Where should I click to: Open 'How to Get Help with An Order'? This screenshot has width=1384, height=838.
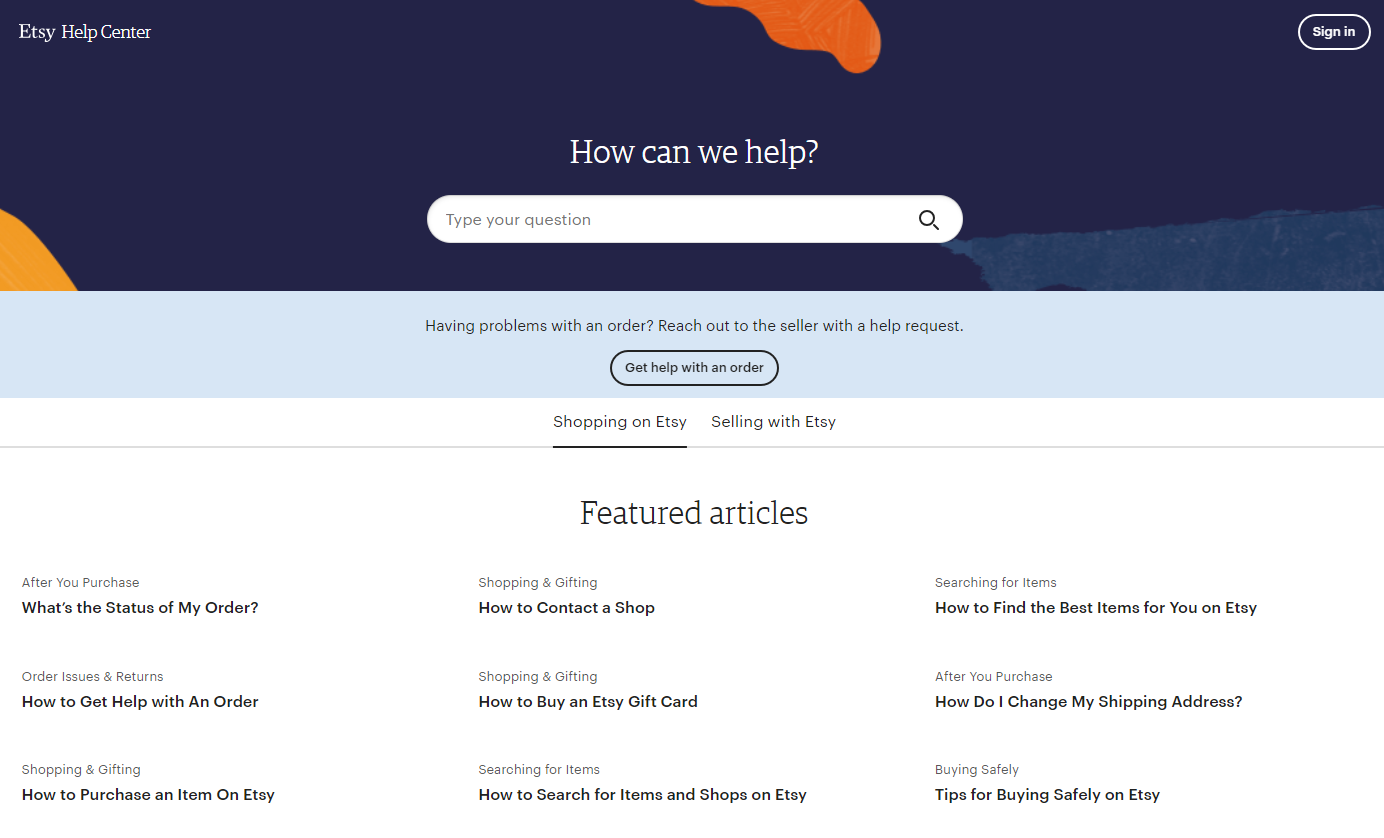pyautogui.click(x=140, y=702)
